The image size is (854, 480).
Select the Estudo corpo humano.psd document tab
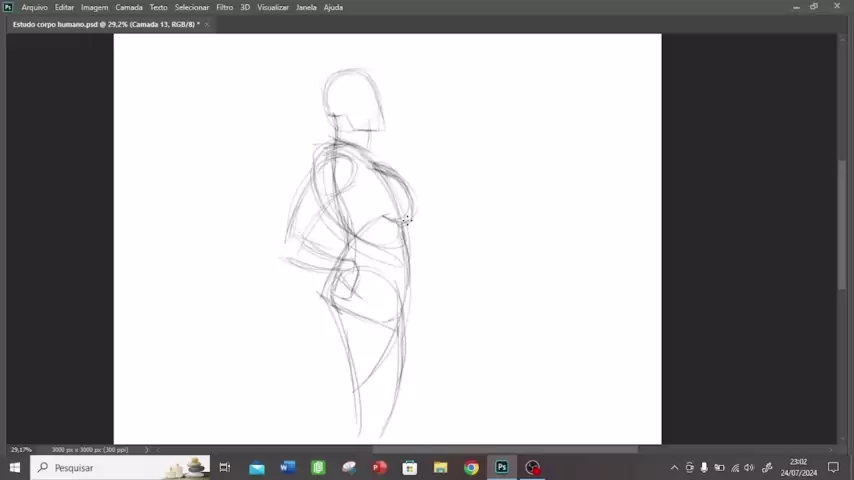click(x=105, y=24)
